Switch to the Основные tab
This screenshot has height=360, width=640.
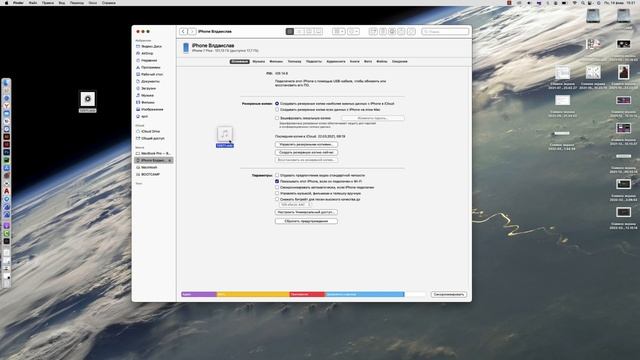pos(240,61)
